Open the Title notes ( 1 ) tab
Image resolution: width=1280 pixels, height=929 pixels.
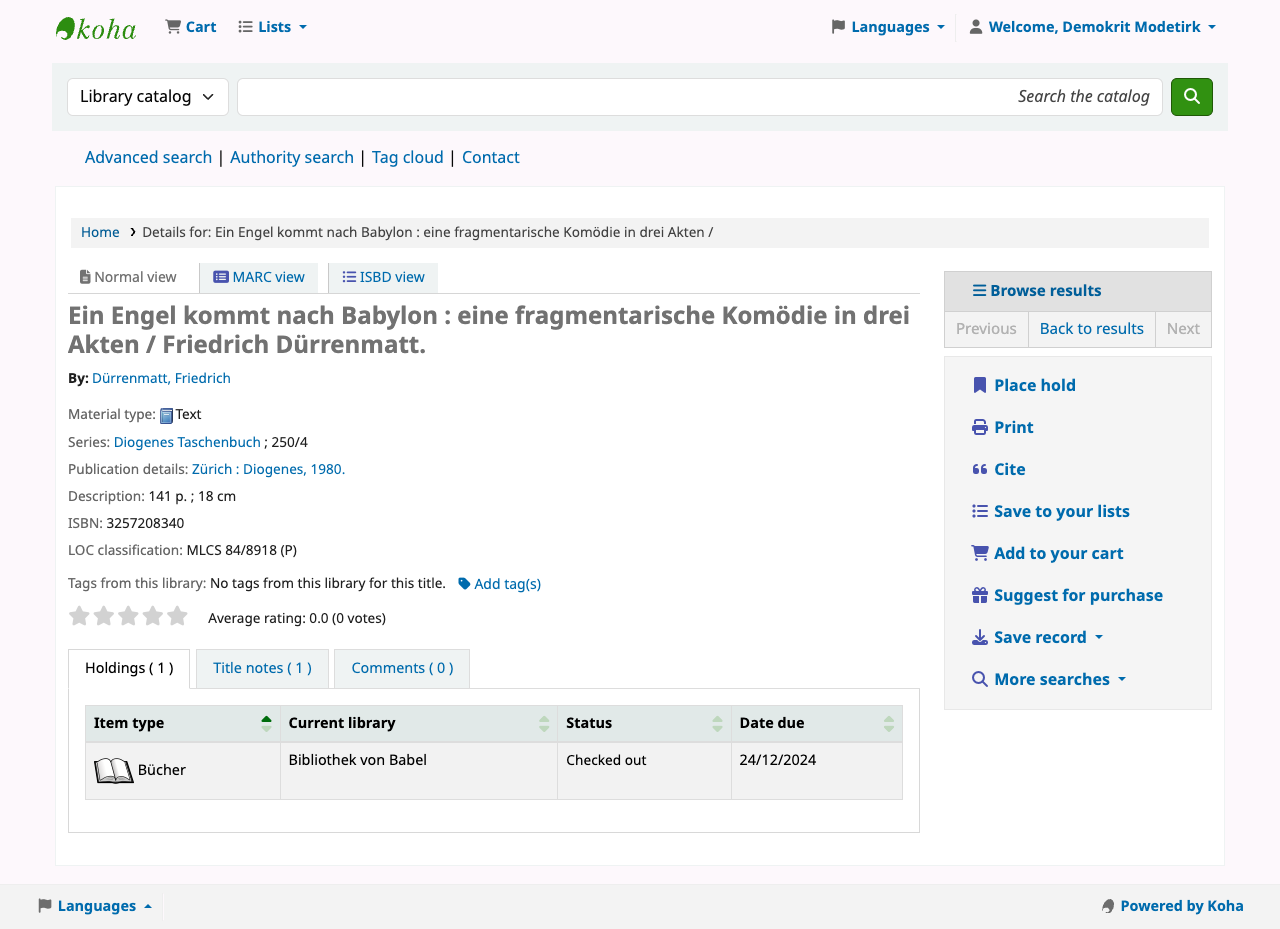[x=262, y=669]
